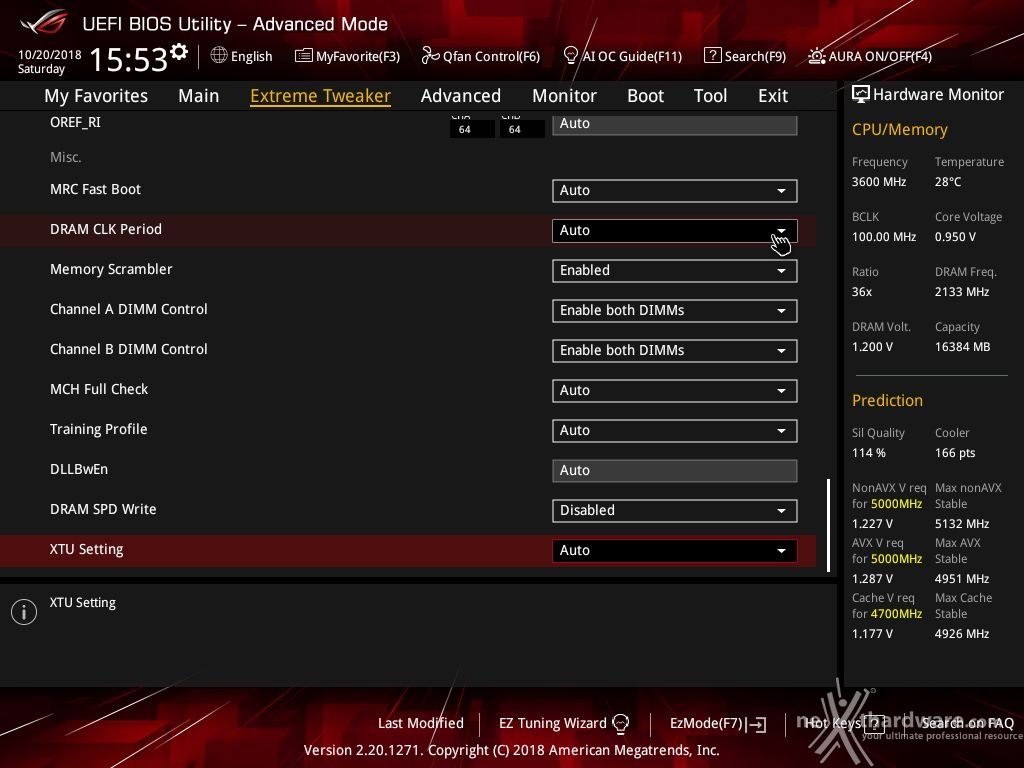Open Channel B DIMM Control dropdown
This screenshot has width=1024, height=768.
point(675,351)
